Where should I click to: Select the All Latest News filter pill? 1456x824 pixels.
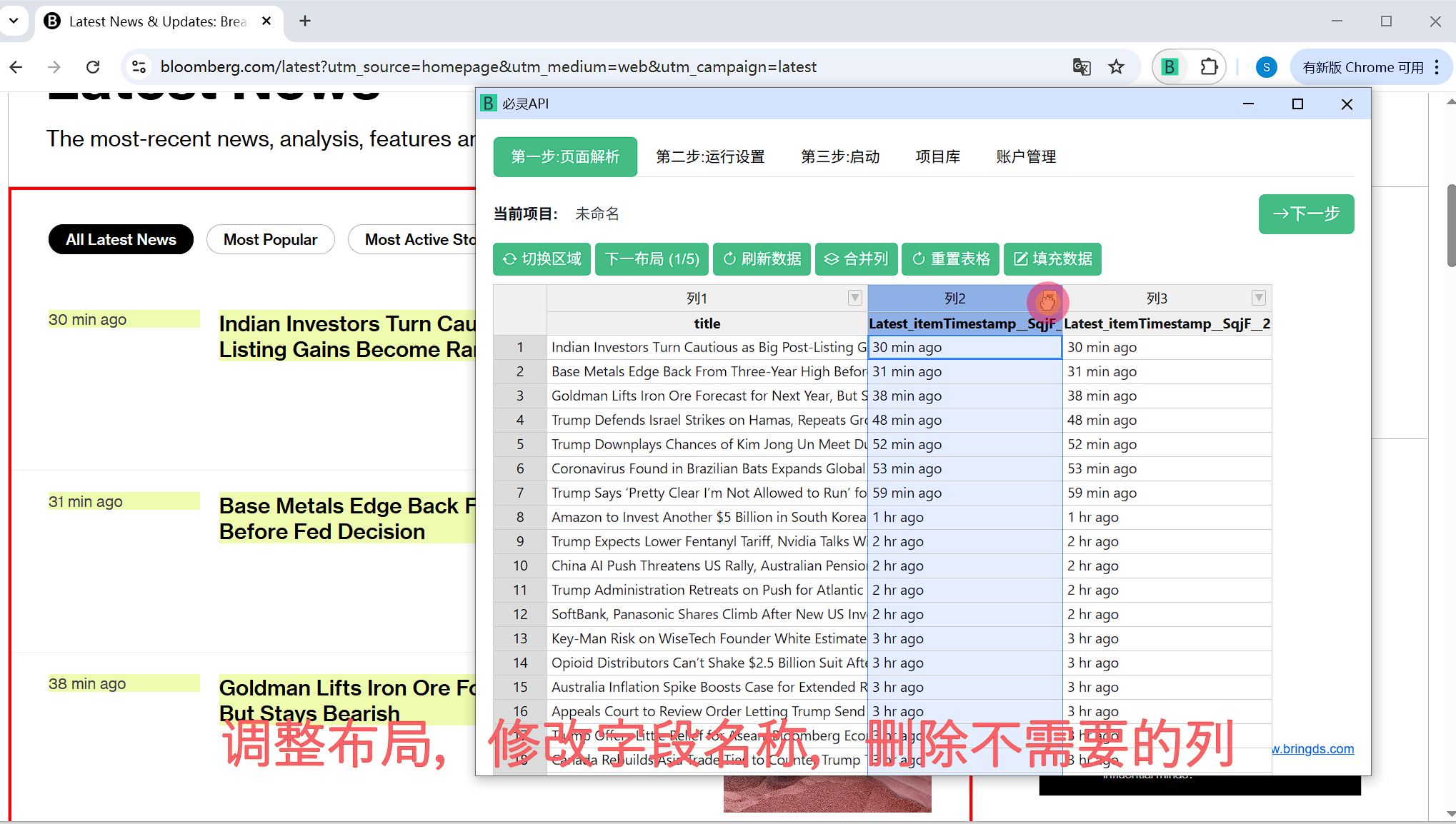point(121,239)
